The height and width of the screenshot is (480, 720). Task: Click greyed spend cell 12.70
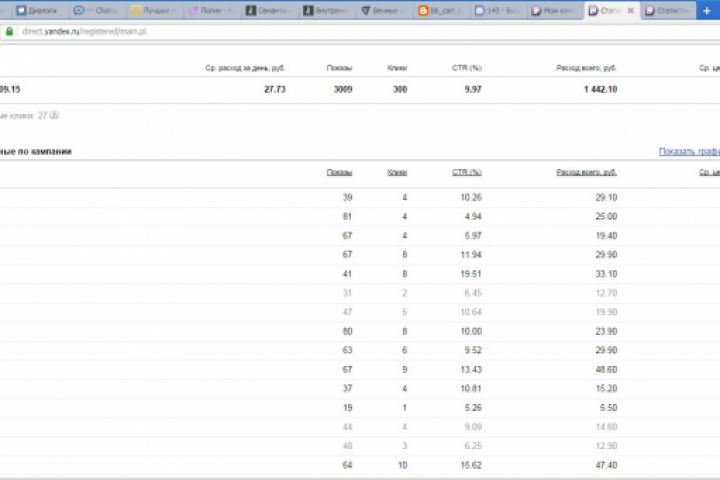point(606,293)
